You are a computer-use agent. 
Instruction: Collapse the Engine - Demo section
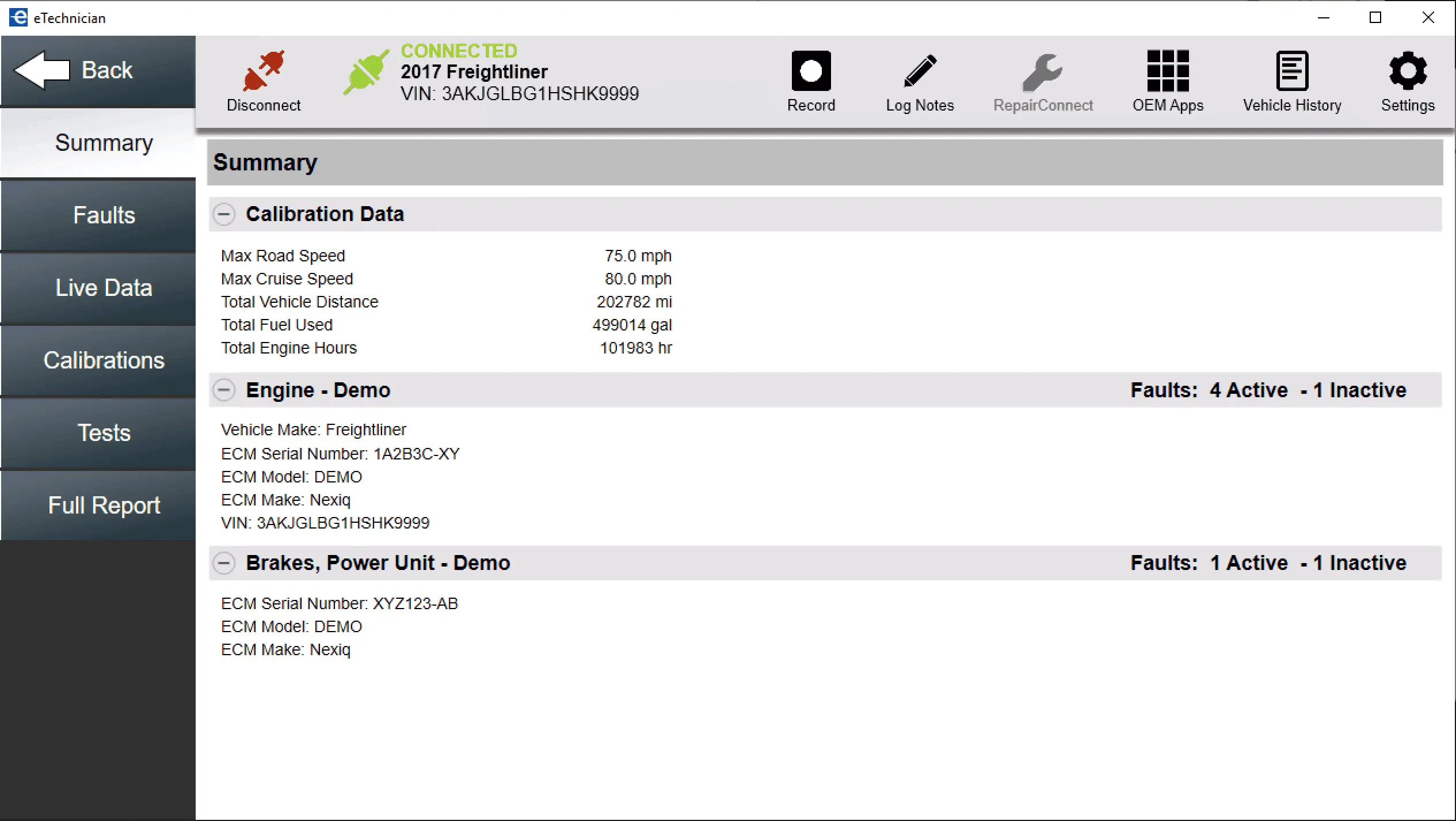click(x=224, y=390)
